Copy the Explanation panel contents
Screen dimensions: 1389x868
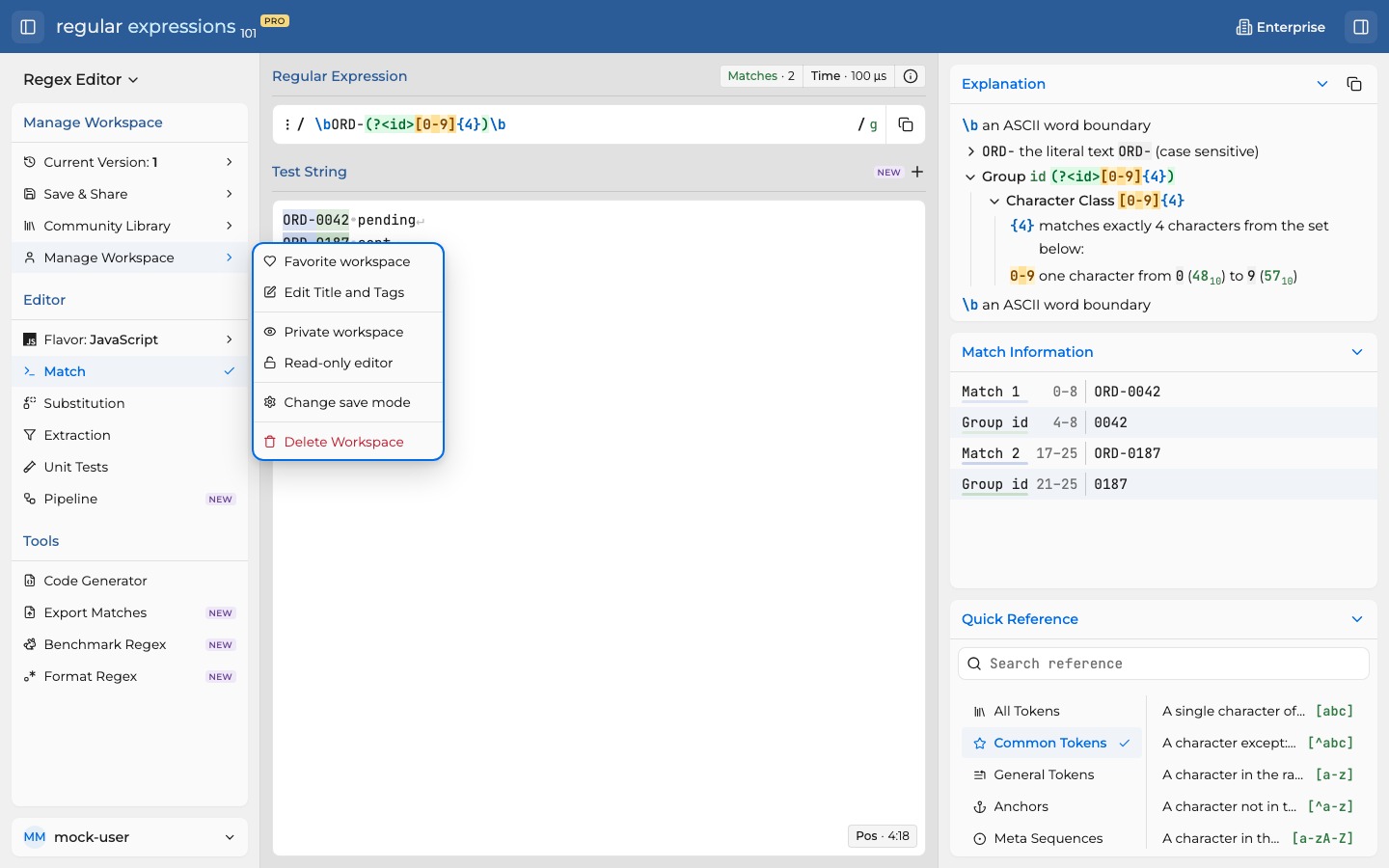click(1354, 84)
